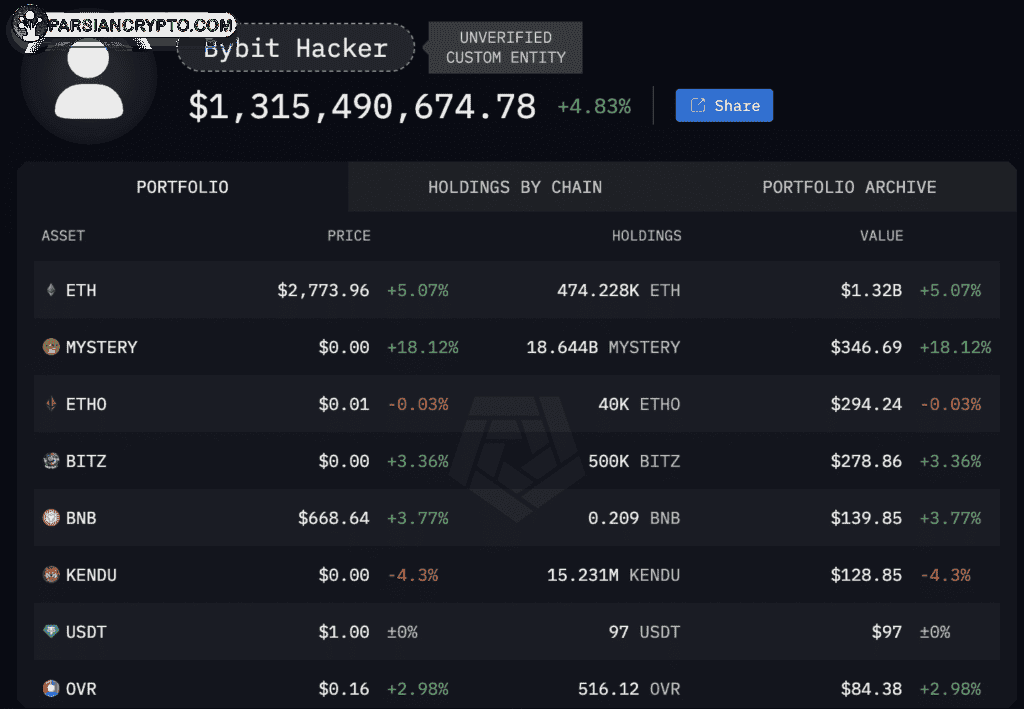
Task: Click the ASSET column header
Action: 63,236
